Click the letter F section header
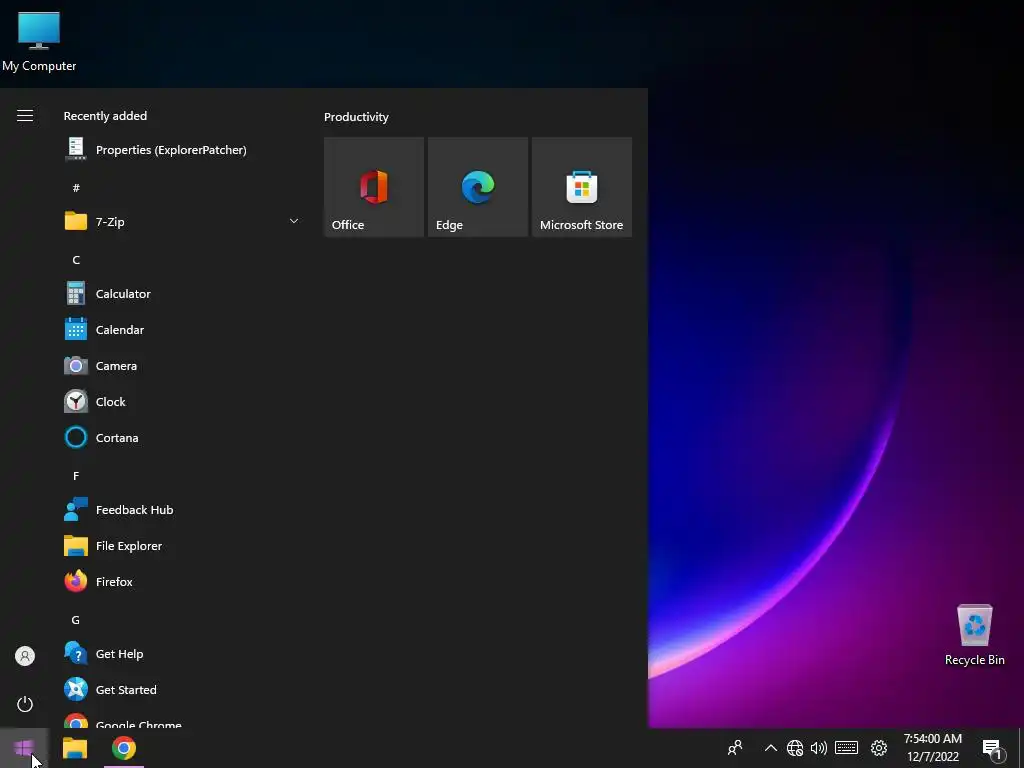 click(x=76, y=475)
